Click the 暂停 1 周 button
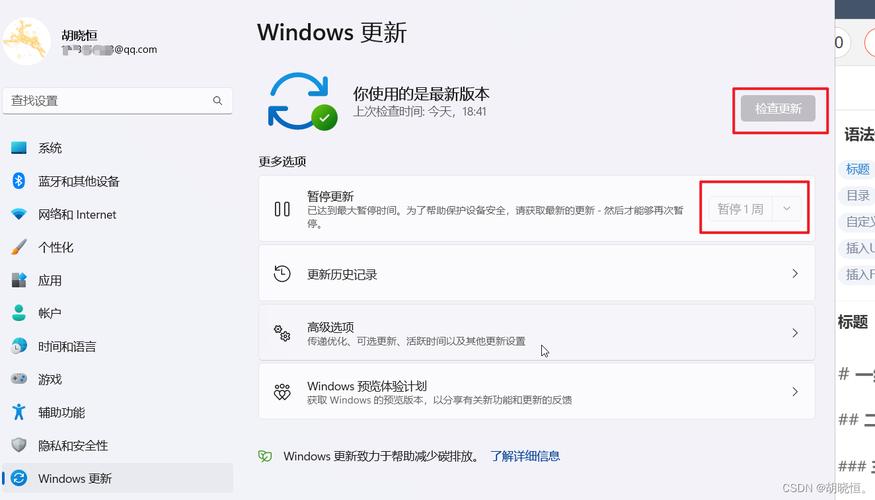875x500 pixels. 740,209
